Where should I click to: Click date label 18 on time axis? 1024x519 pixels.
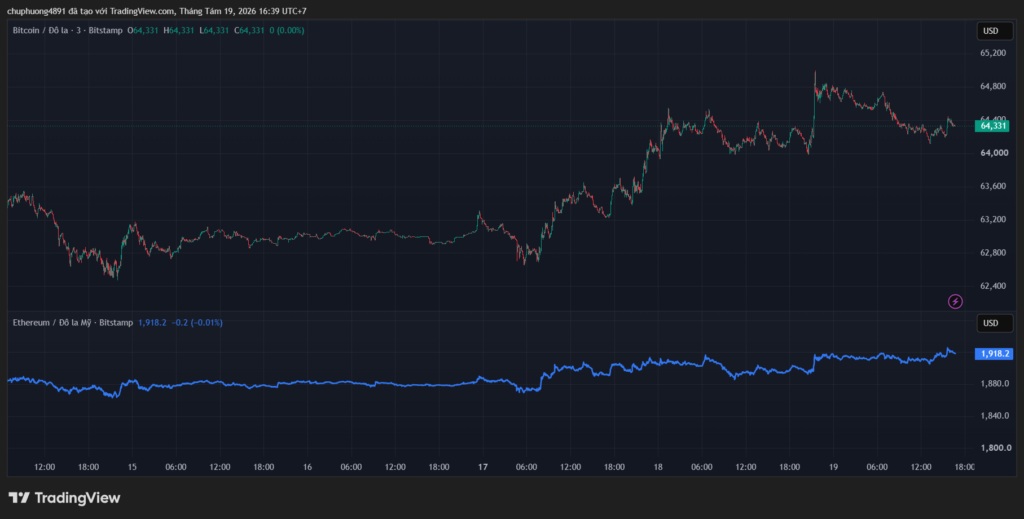(658, 467)
